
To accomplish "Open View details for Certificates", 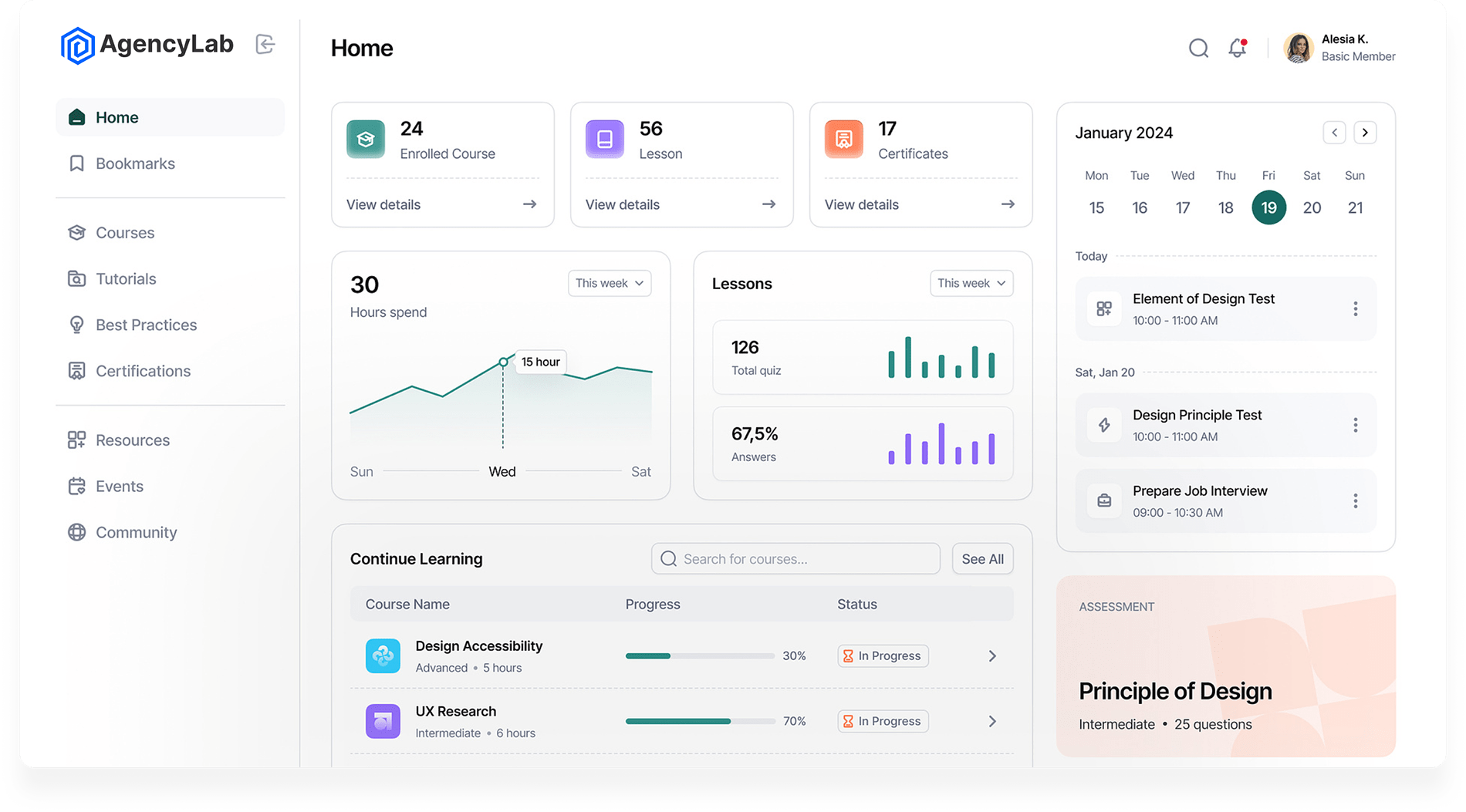I will click(x=861, y=204).
